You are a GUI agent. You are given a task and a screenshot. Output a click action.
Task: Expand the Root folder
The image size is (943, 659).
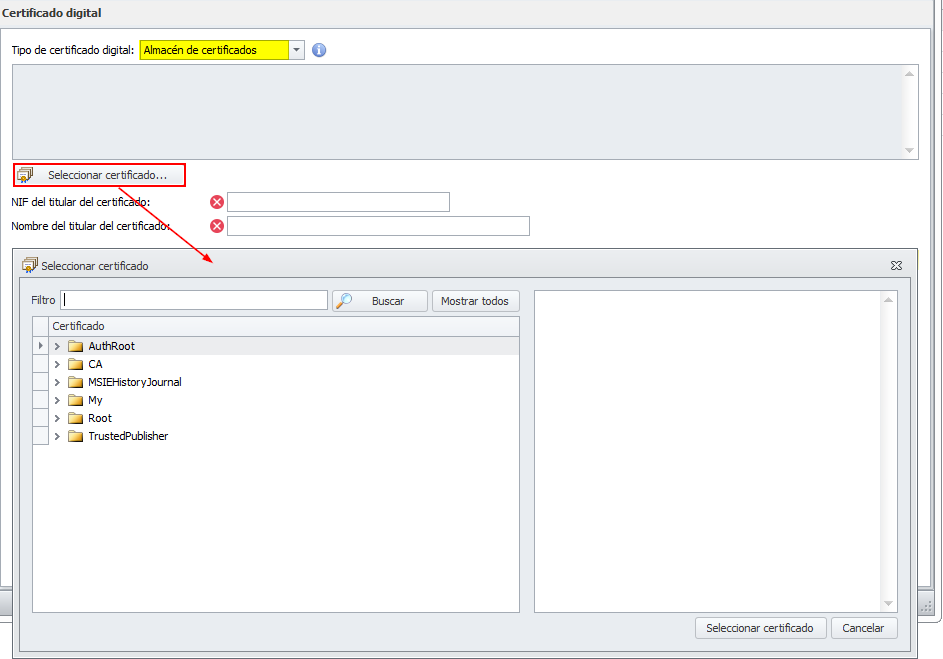coord(57,418)
